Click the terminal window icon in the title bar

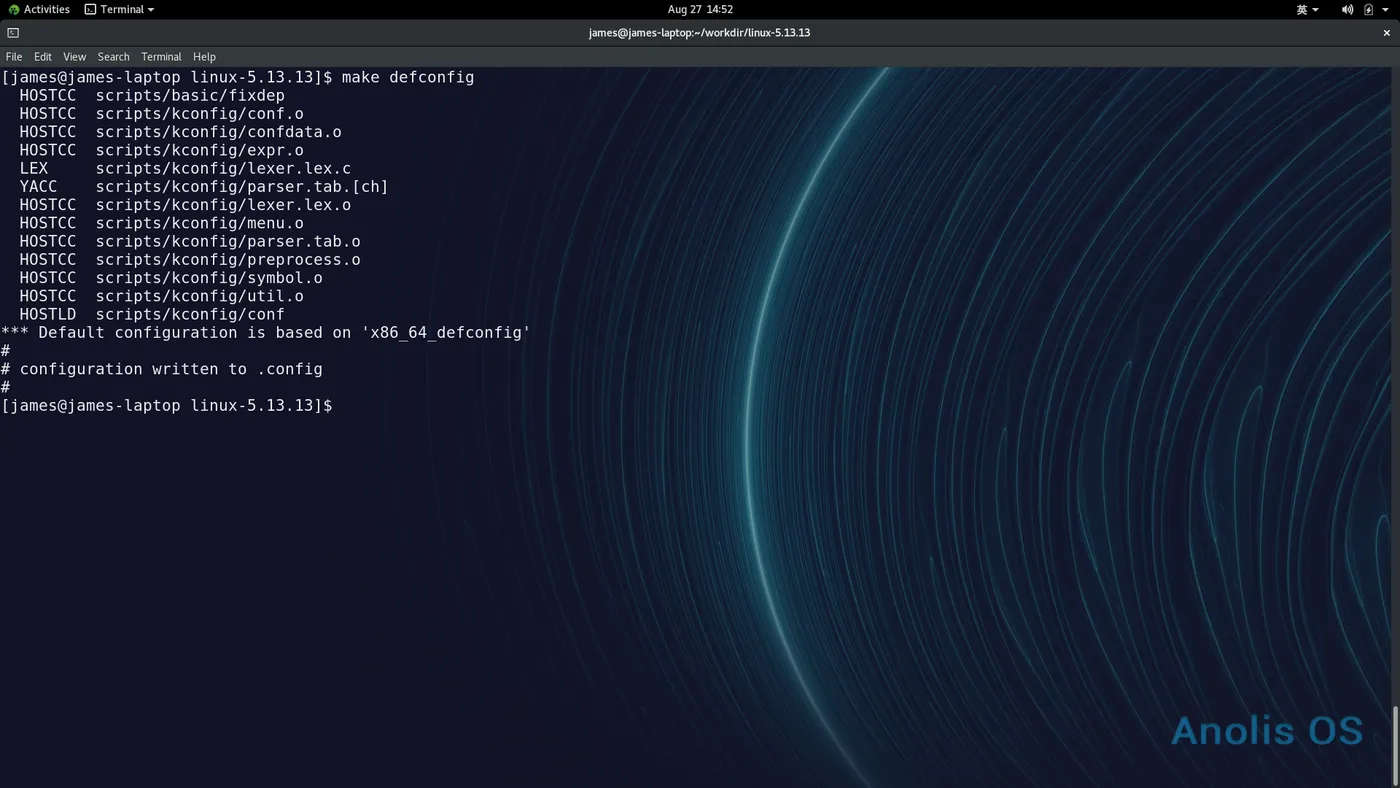13,33
